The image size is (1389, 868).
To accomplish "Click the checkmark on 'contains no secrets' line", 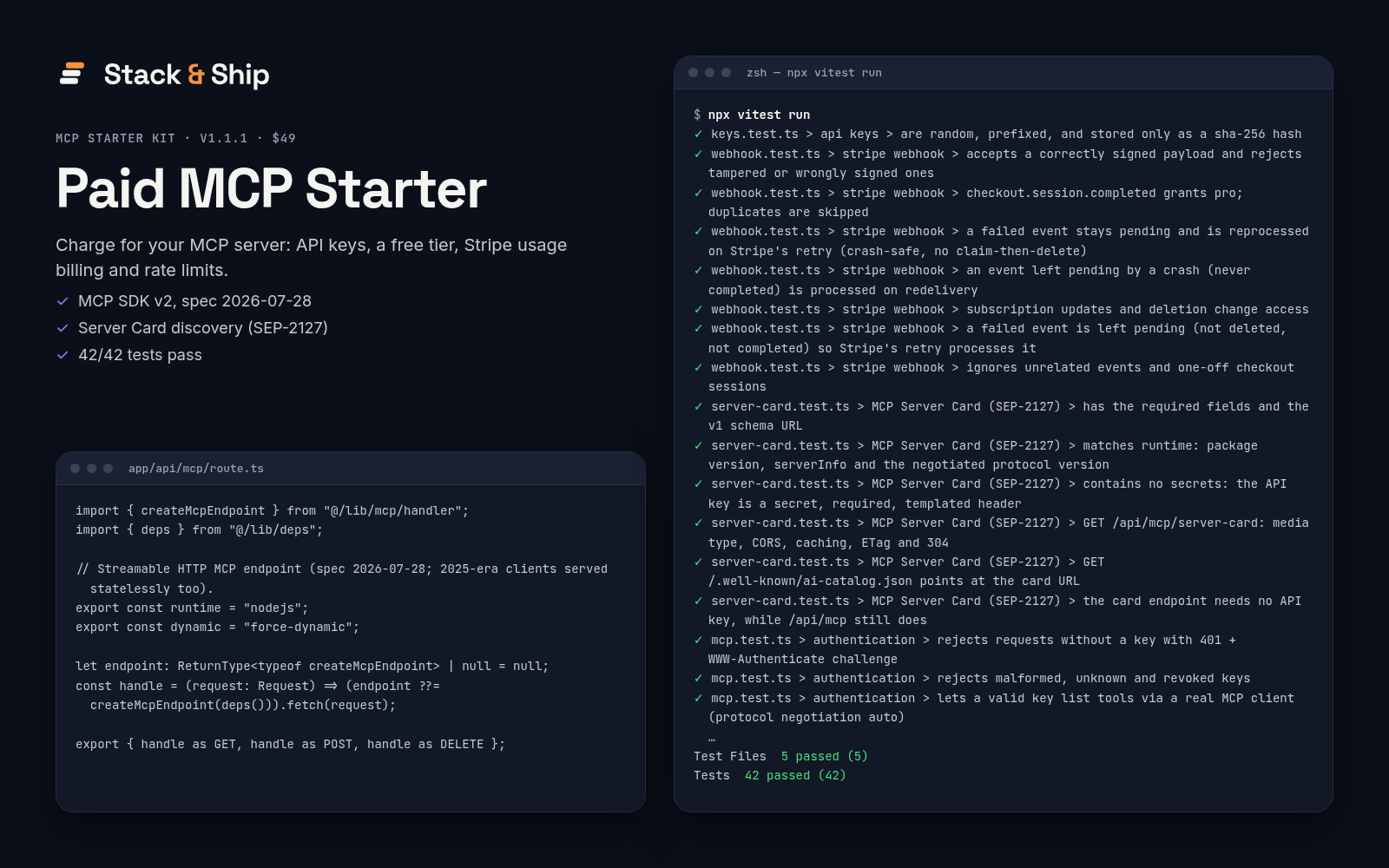I will tap(698, 483).
